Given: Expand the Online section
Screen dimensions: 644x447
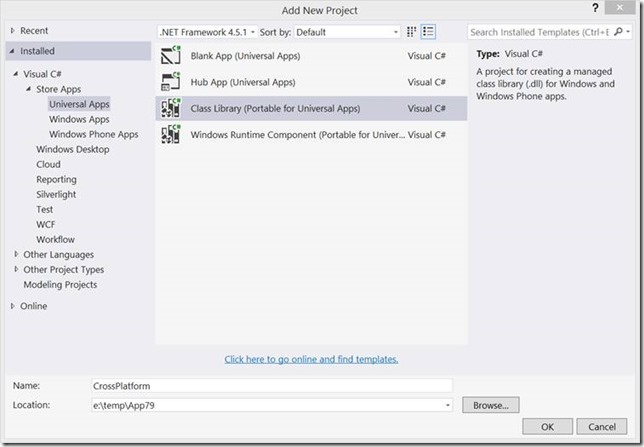Looking at the screenshot, I should 13,306.
